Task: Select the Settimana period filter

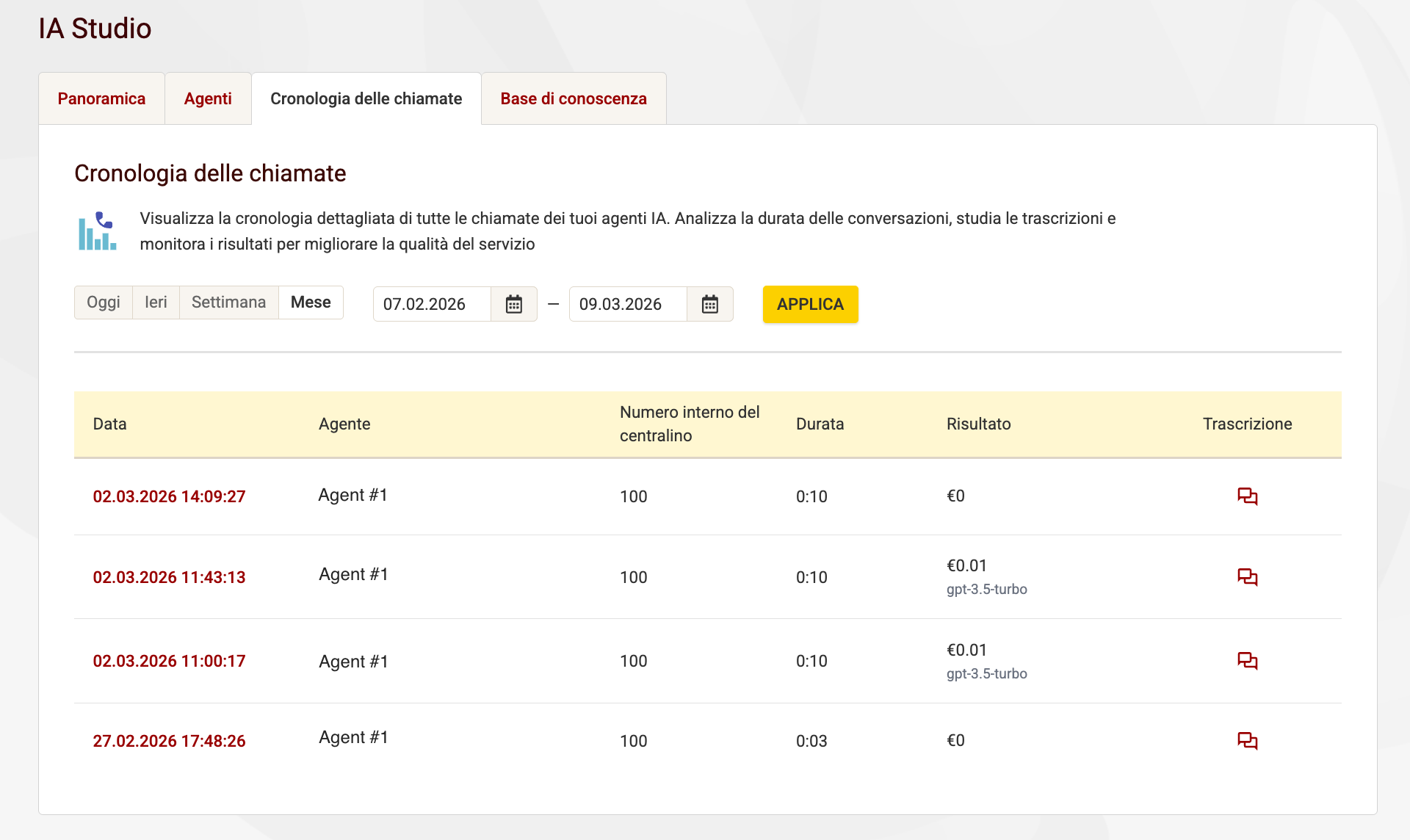Action: 228,303
